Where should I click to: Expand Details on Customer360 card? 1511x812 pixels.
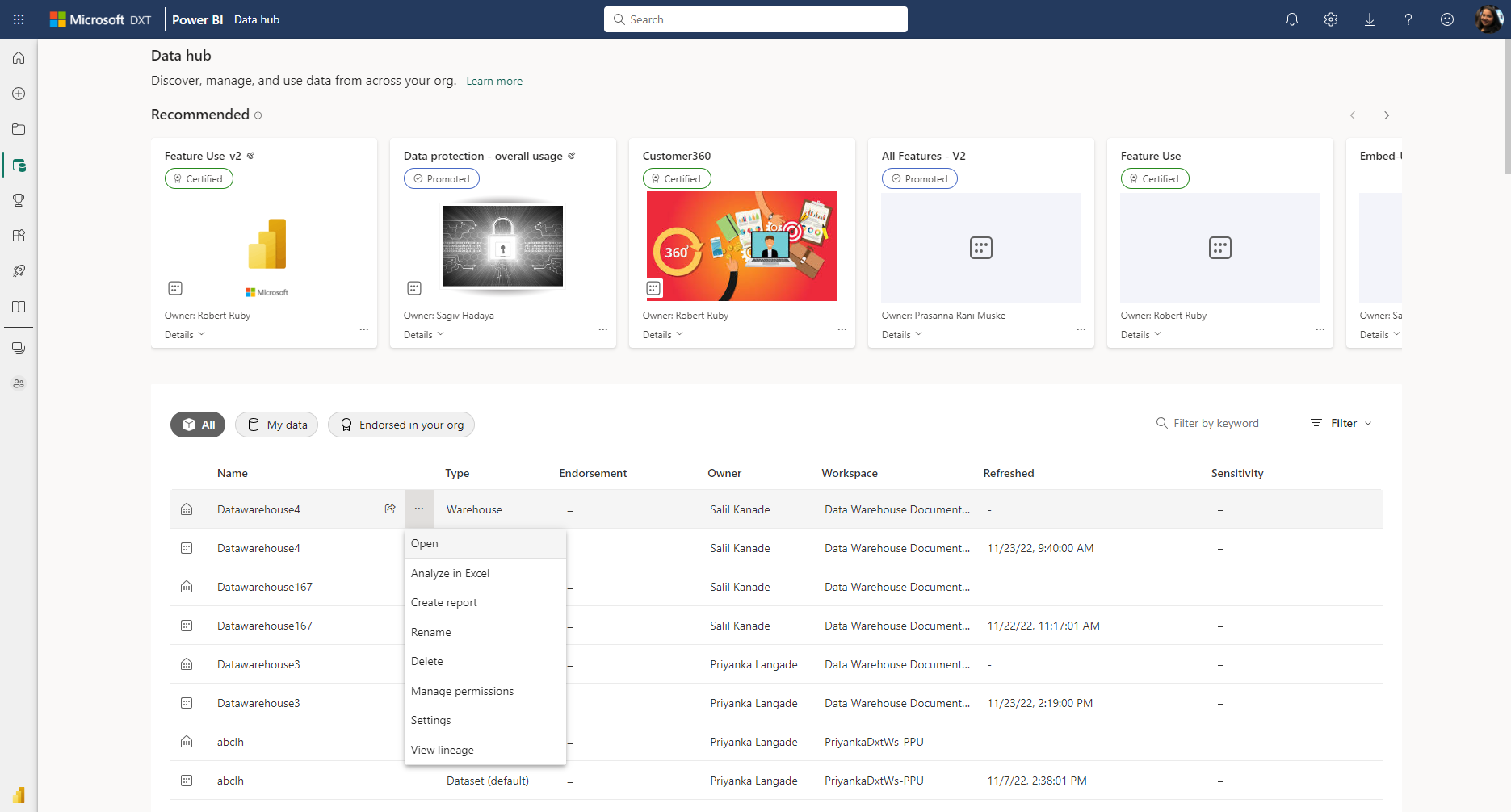[x=663, y=335]
